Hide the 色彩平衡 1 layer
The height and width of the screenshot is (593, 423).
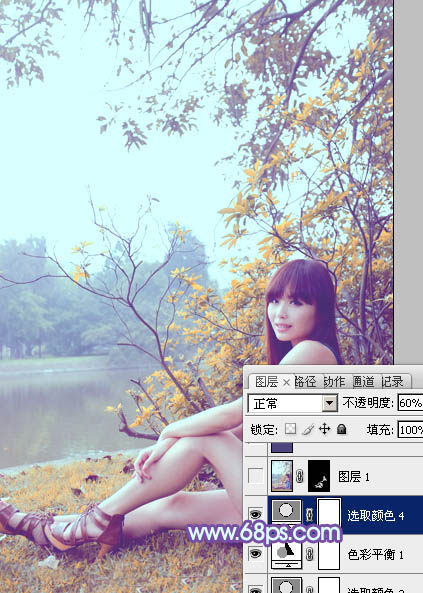[x=255, y=554]
